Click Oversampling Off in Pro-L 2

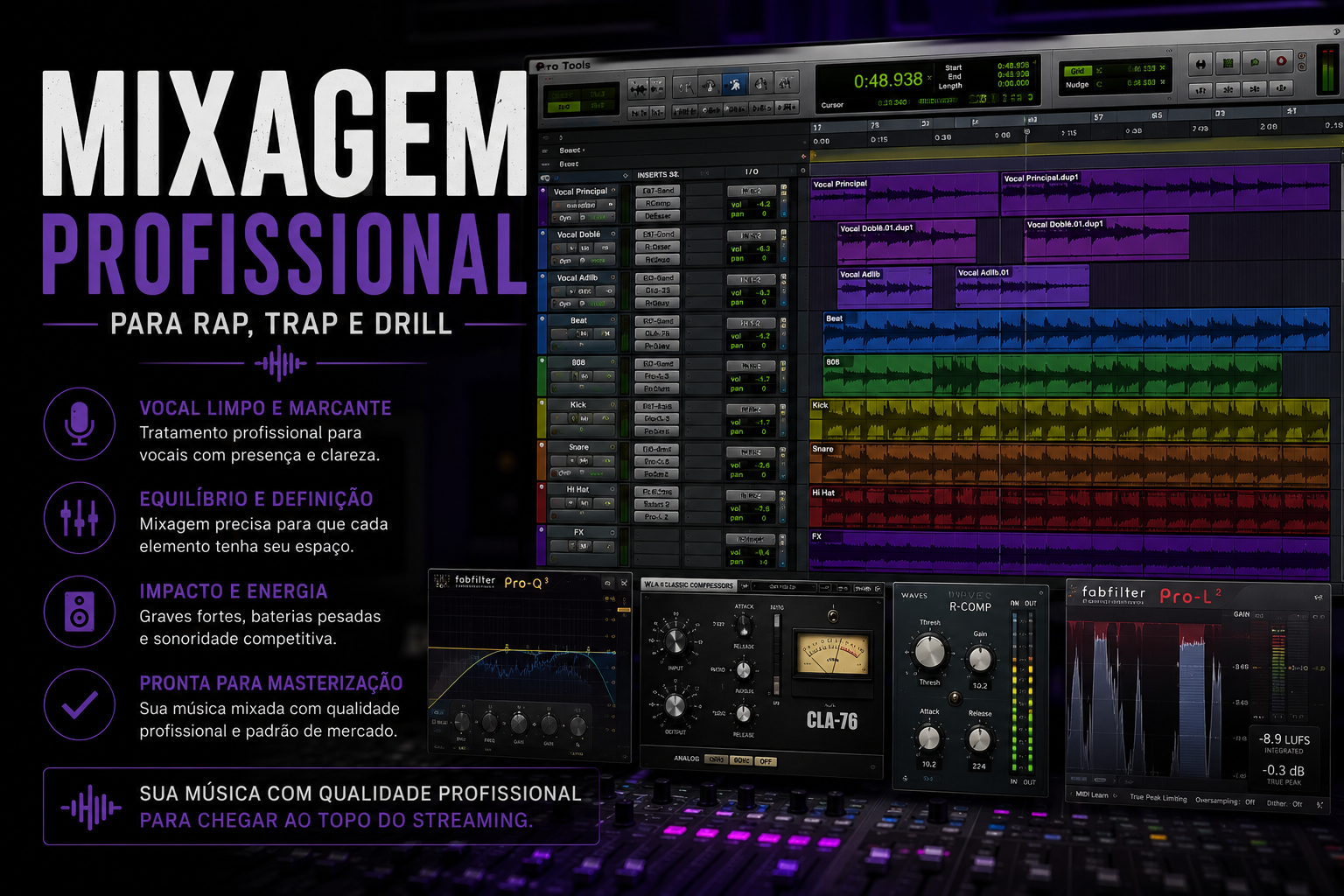1225,801
